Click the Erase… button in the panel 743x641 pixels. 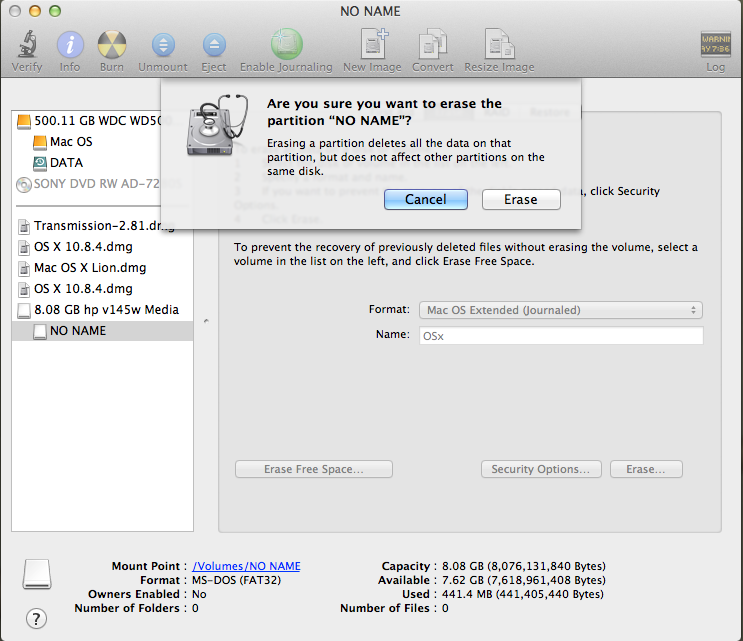(x=646, y=469)
